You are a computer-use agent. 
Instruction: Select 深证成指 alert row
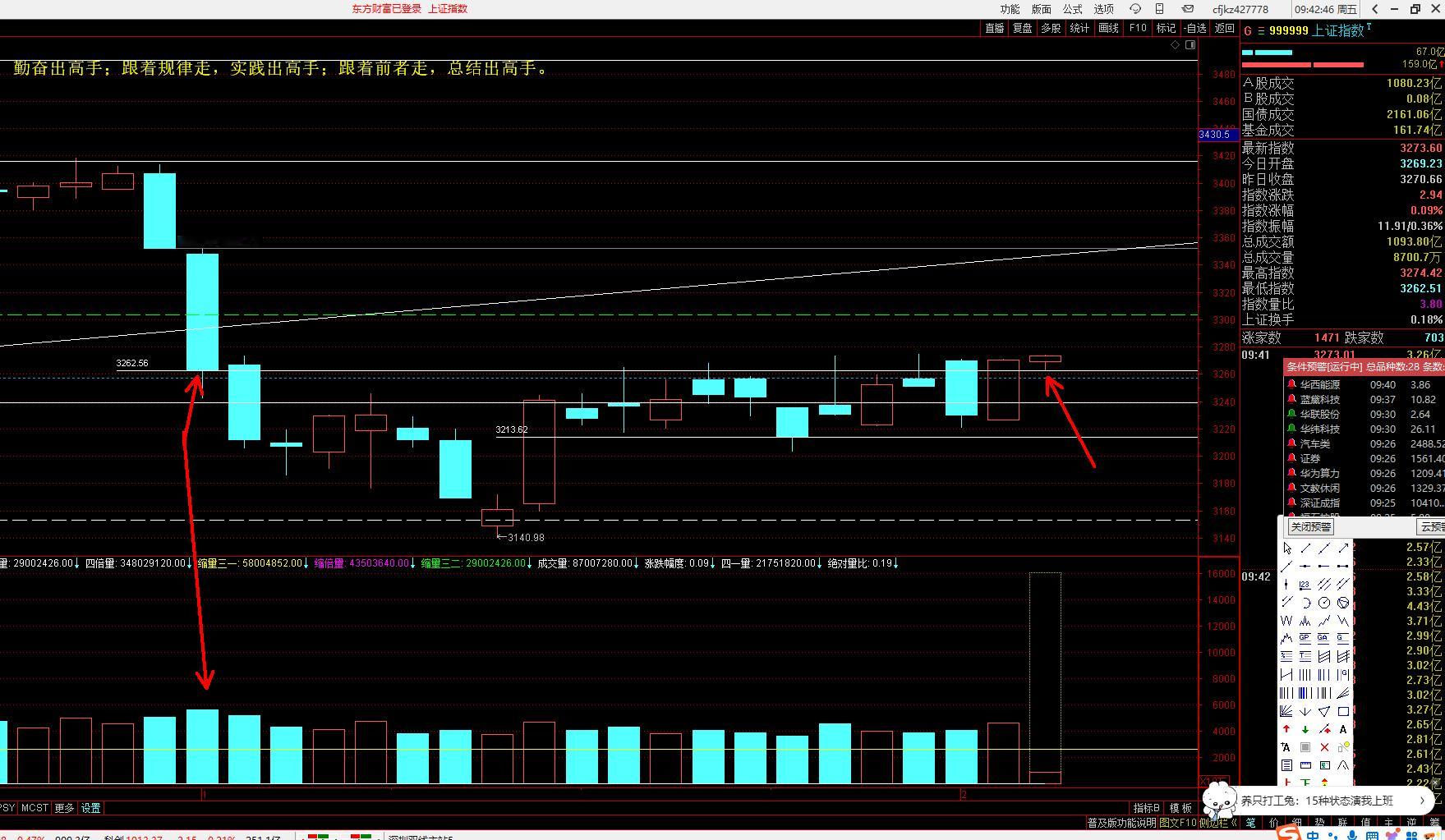coord(1364,503)
